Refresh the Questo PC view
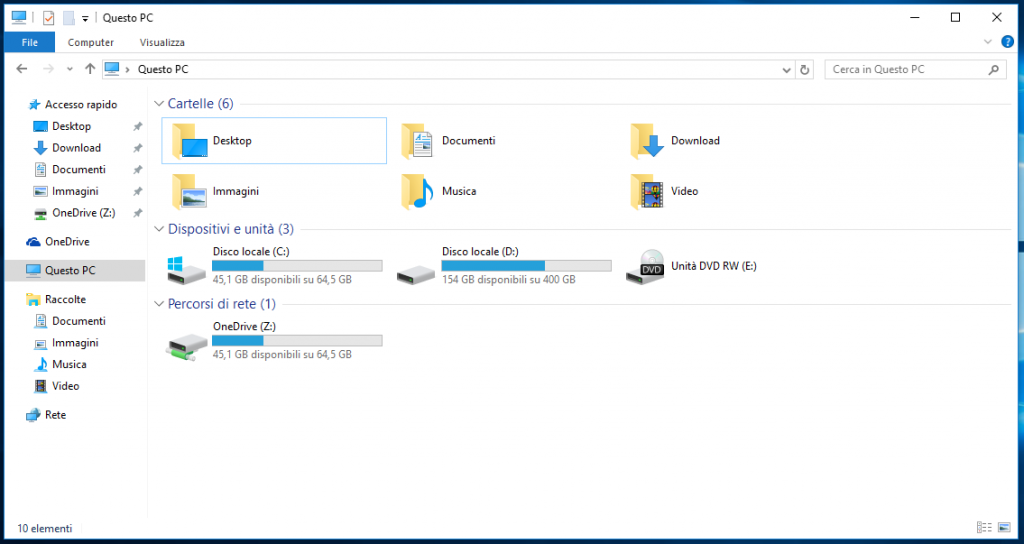 [x=805, y=69]
